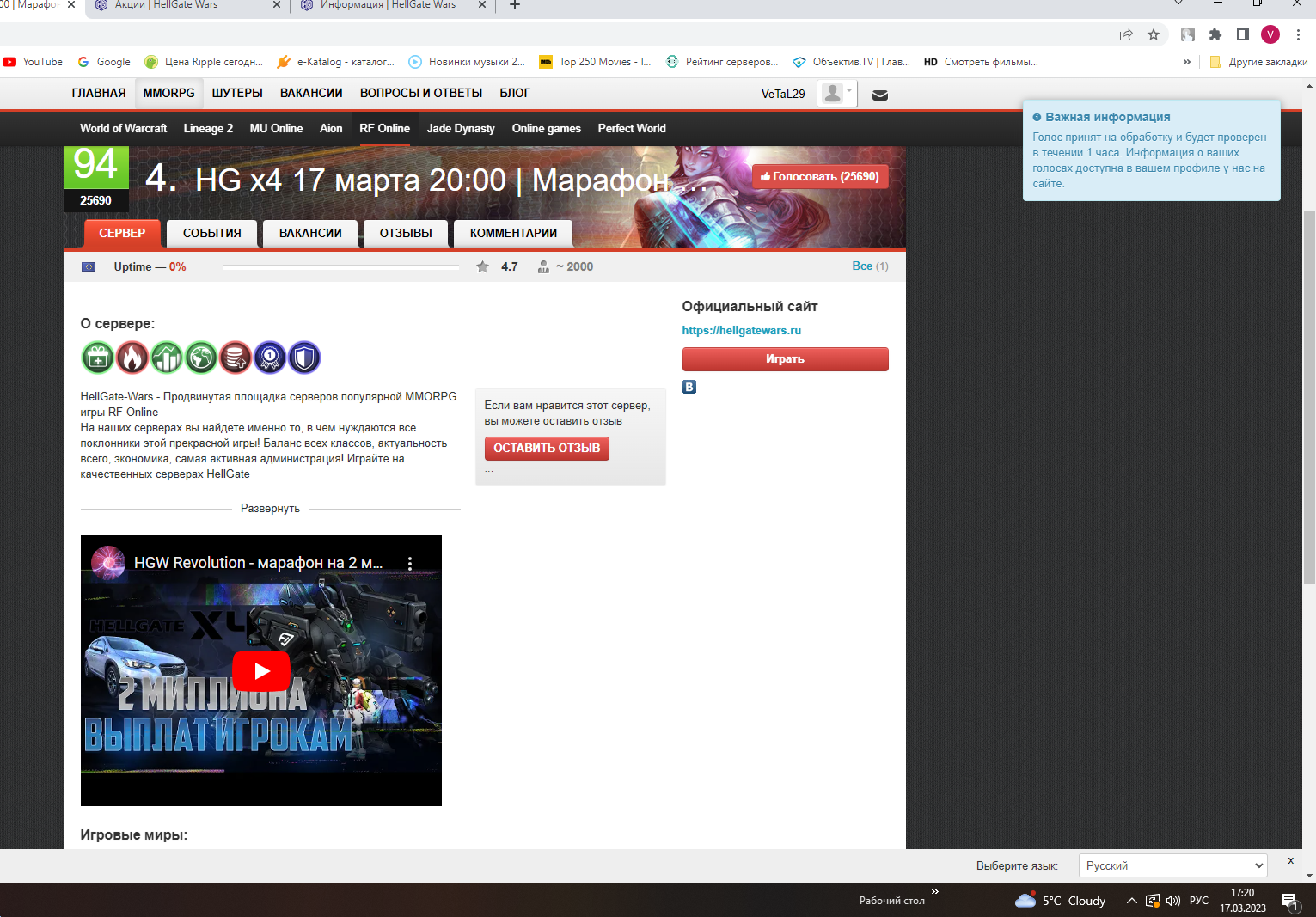Viewport: 1316px width, 917px height.
Task: Play the HGW Revolution YouTube video
Action: 261,671
